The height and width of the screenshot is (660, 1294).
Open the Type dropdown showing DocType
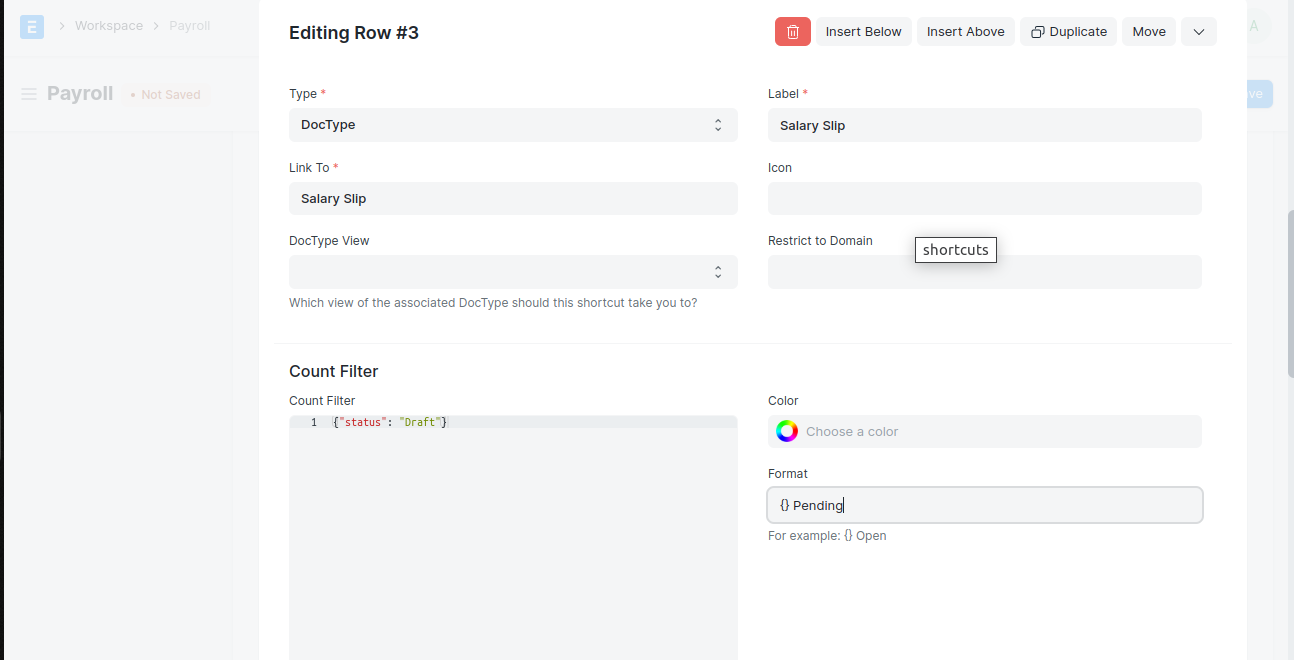[513, 124]
